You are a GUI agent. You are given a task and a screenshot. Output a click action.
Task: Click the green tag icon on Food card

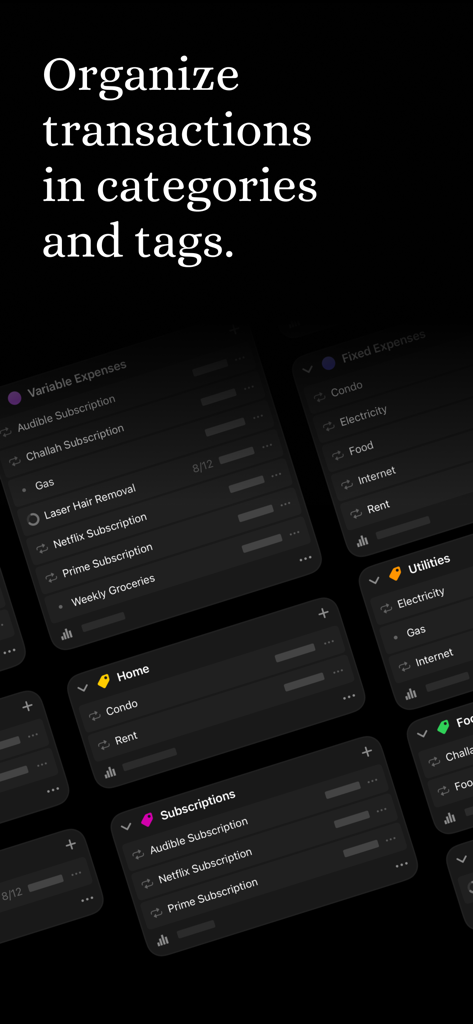(444, 726)
